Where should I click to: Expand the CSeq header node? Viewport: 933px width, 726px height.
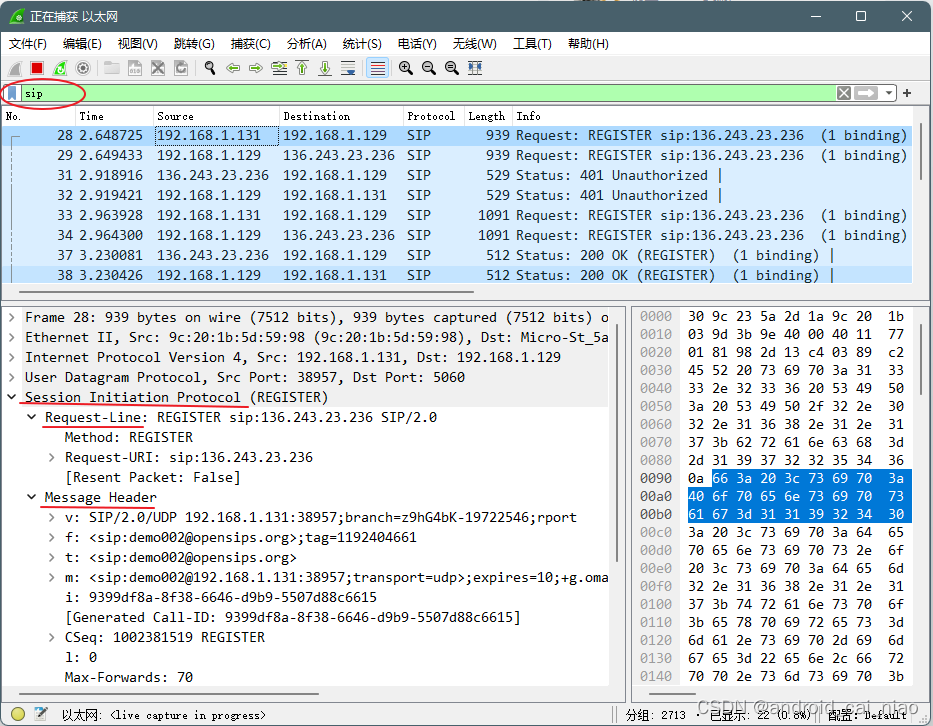[52, 637]
